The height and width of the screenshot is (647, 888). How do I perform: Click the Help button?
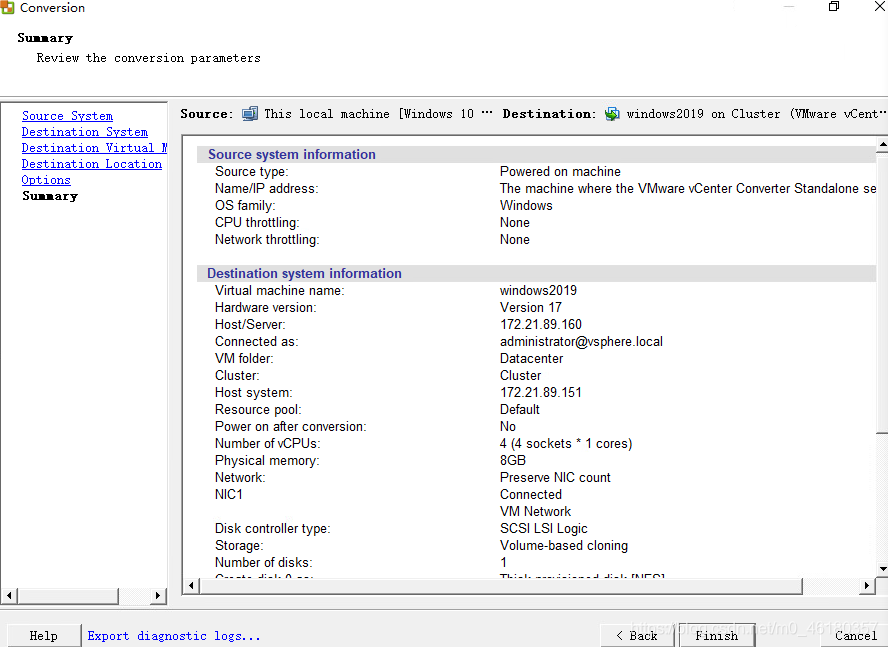pyautogui.click(x=44, y=636)
